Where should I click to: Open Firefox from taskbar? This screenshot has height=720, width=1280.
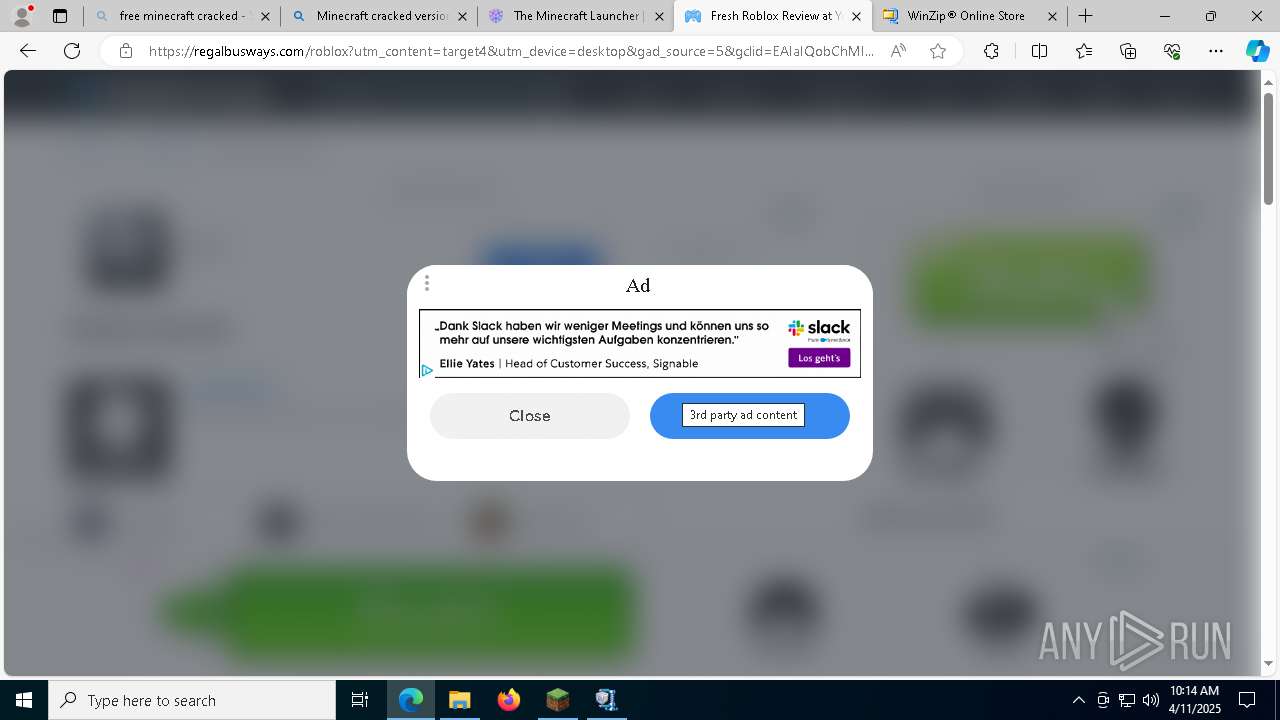pos(509,700)
